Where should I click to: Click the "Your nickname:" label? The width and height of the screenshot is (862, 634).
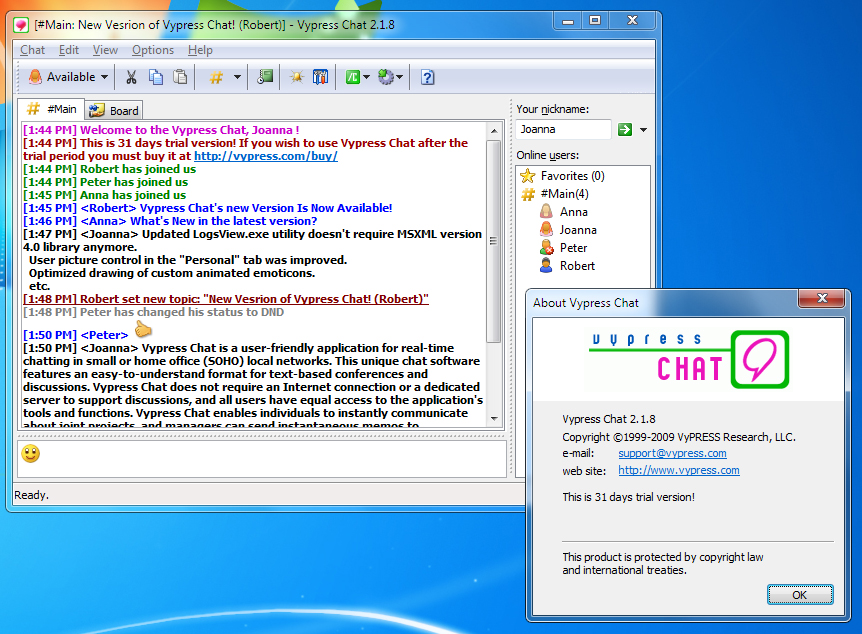552,109
